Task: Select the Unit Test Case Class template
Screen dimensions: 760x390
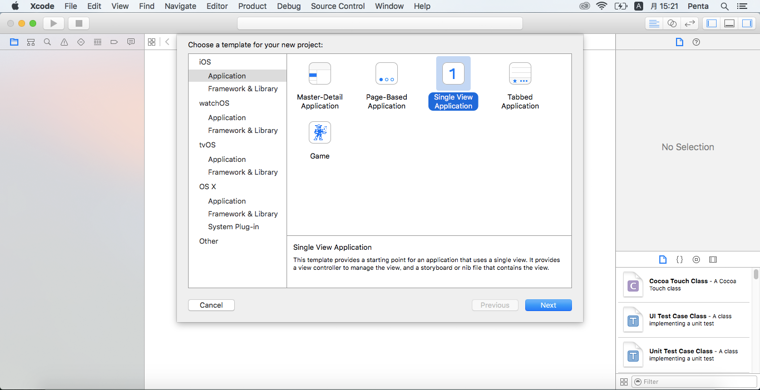Action: 684,355
